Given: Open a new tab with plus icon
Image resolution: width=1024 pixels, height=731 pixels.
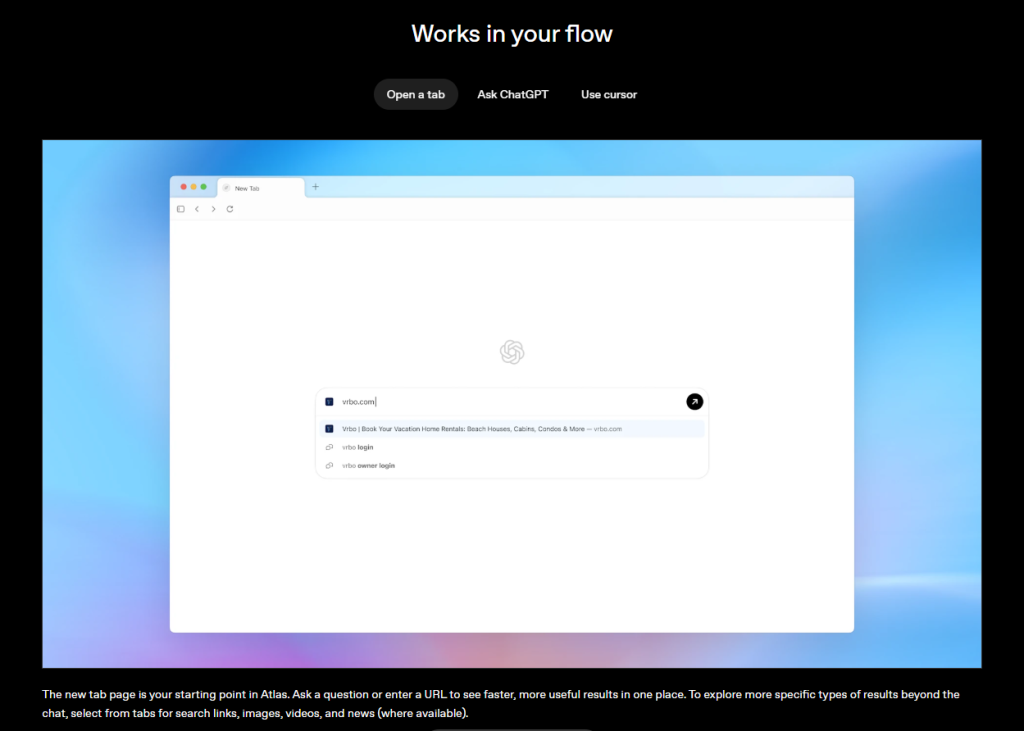Looking at the screenshot, I should point(316,187).
